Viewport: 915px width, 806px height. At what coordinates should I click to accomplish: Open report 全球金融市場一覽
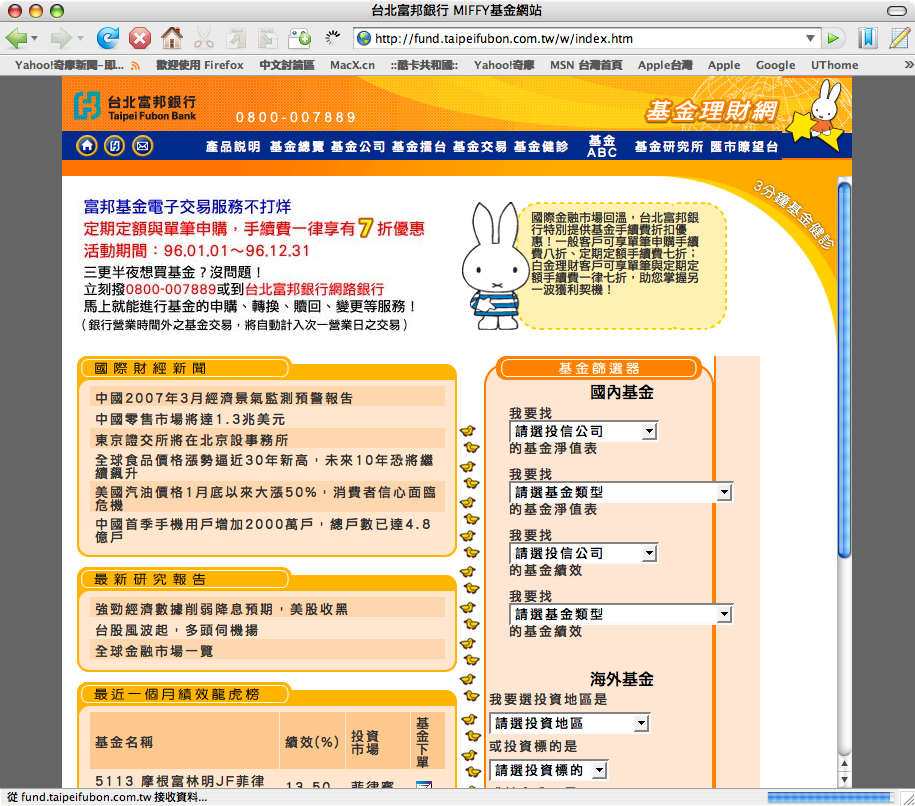pos(154,651)
